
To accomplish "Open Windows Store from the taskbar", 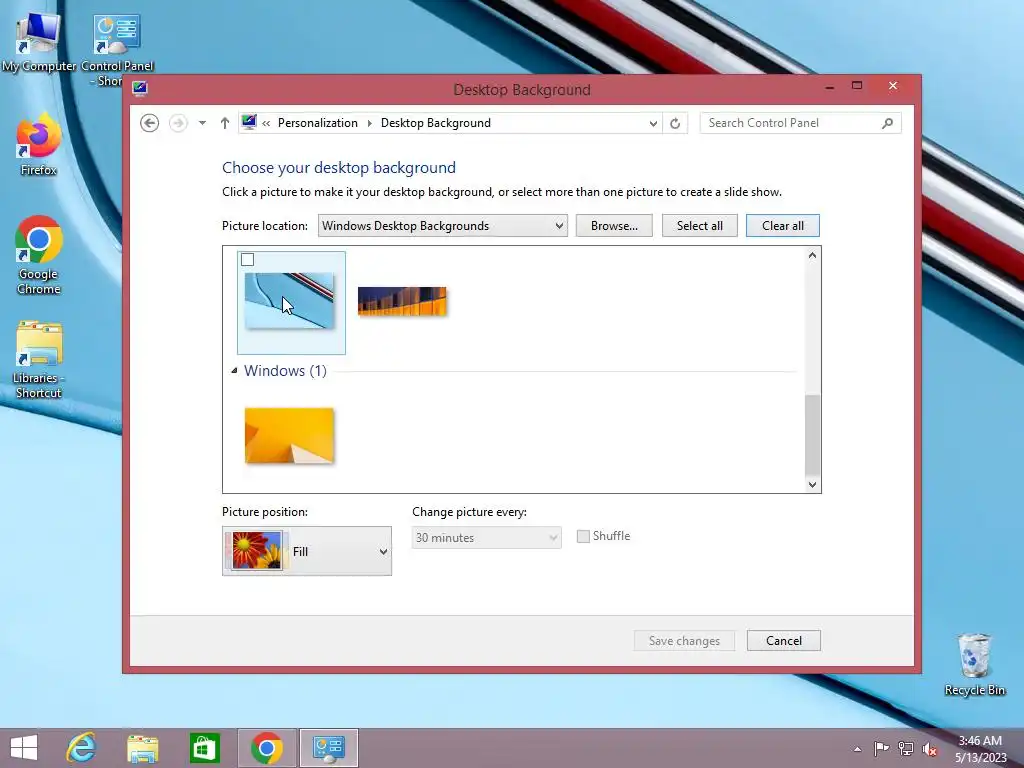I will [x=204, y=748].
